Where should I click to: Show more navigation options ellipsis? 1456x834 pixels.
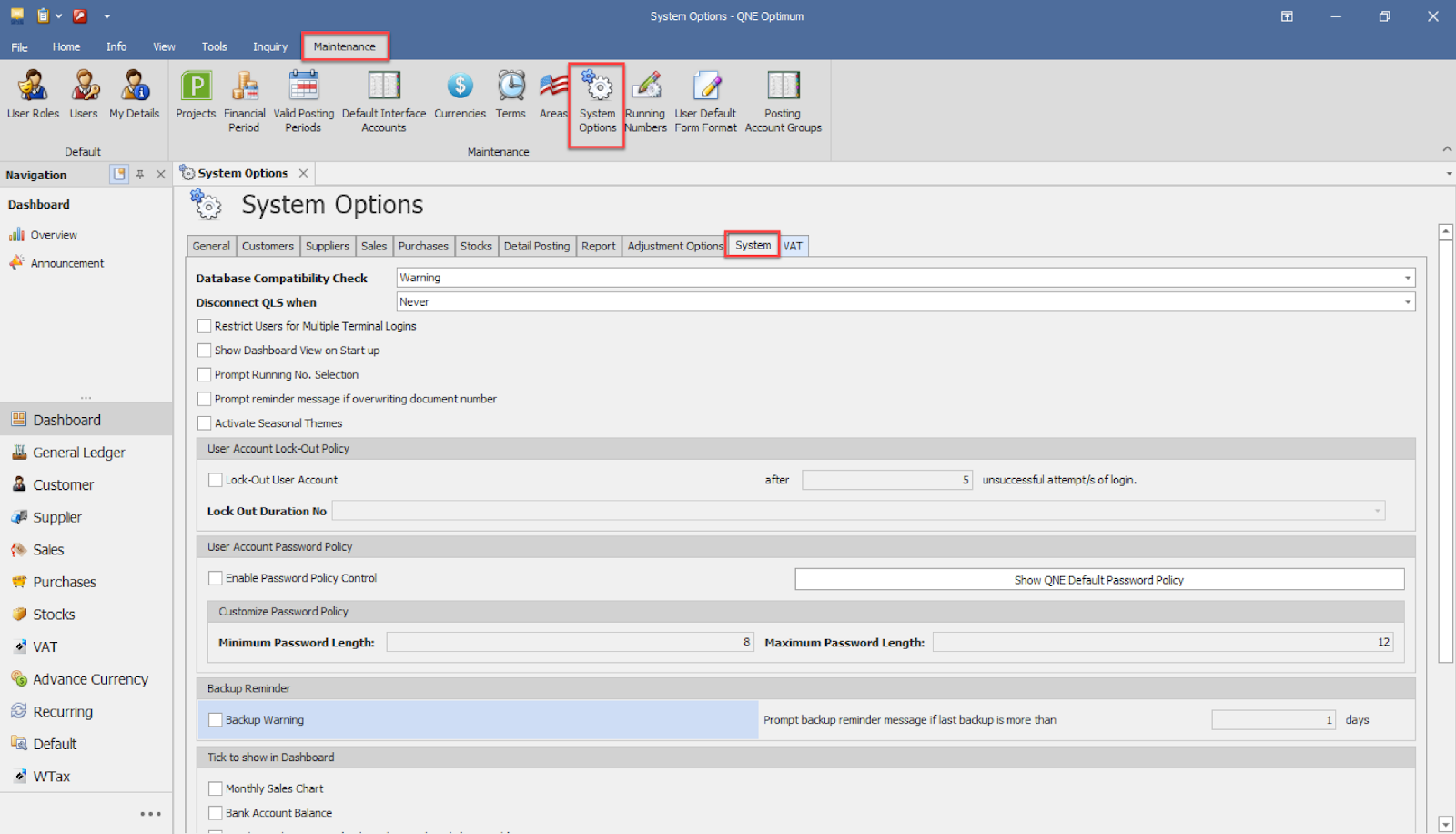150,814
